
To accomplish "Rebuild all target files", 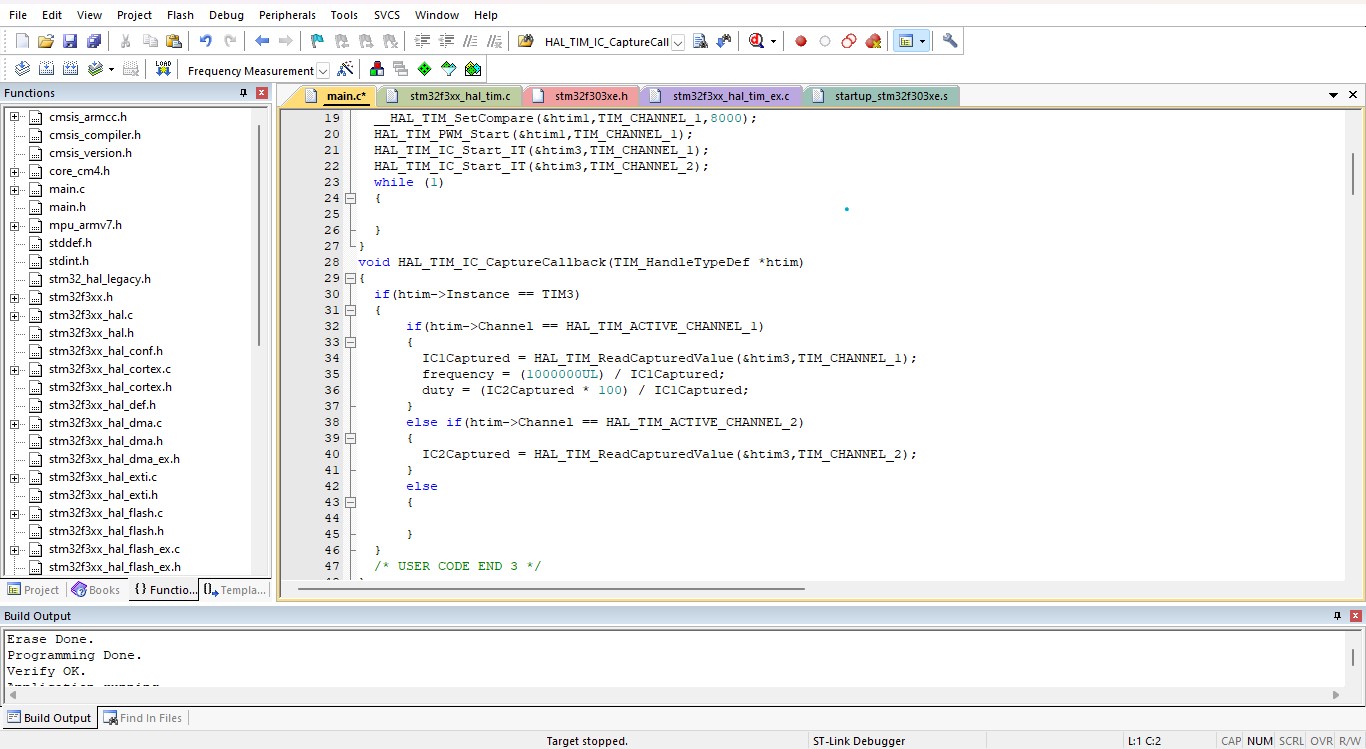I will [x=70, y=69].
